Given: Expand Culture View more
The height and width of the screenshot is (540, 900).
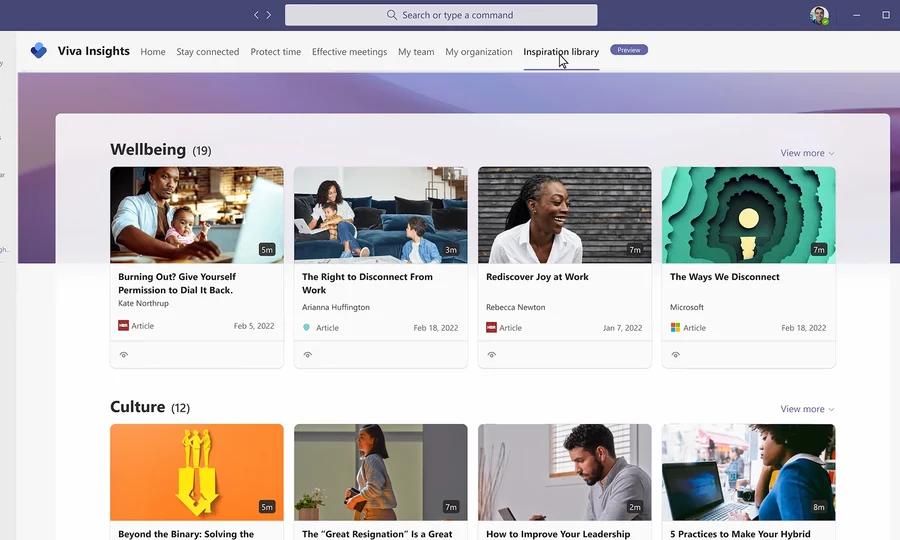Looking at the screenshot, I should point(807,409).
